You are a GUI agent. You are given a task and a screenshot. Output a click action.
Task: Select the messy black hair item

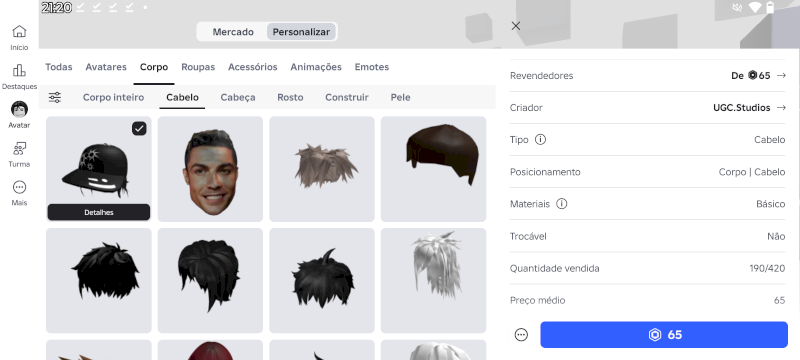click(98, 280)
